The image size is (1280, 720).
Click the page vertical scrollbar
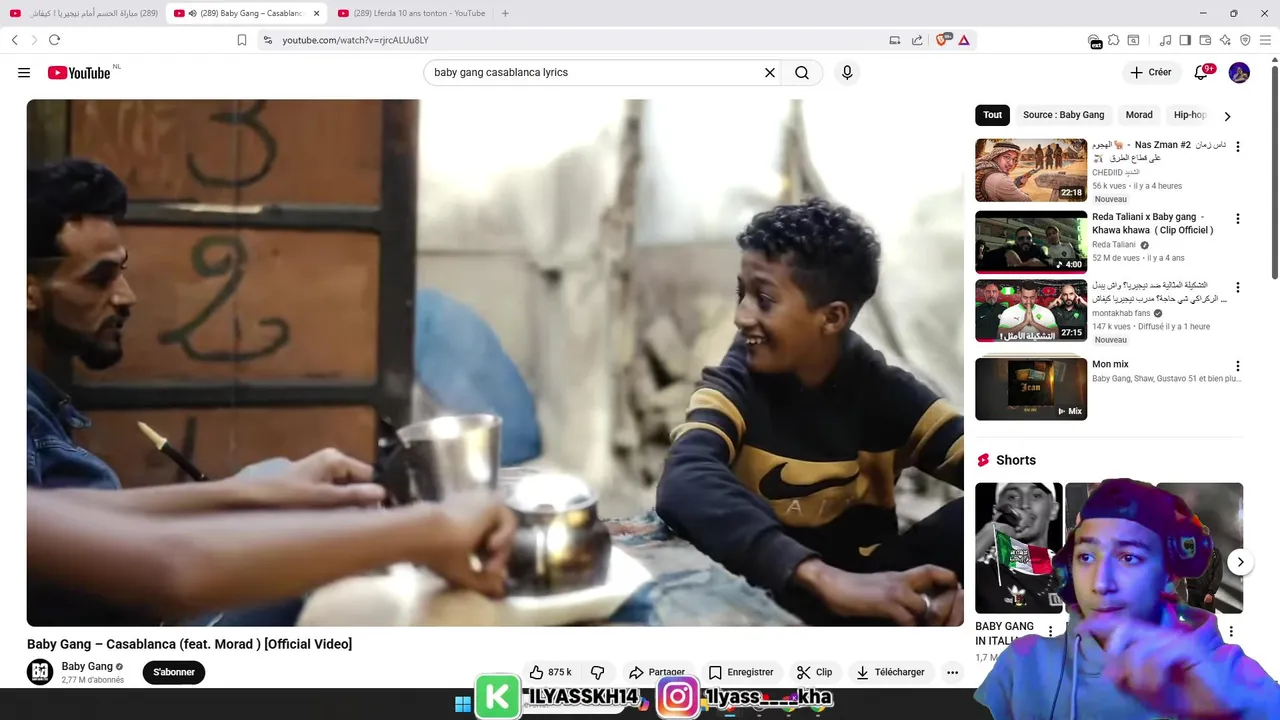[1274, 170]
